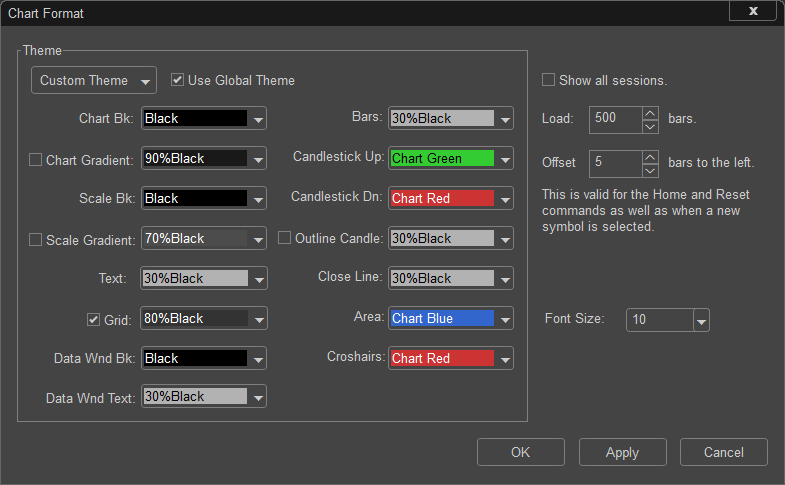Enable the Chart Gradient checkbox
Viewport: 785px width, 485px height.
coord(35,160)
